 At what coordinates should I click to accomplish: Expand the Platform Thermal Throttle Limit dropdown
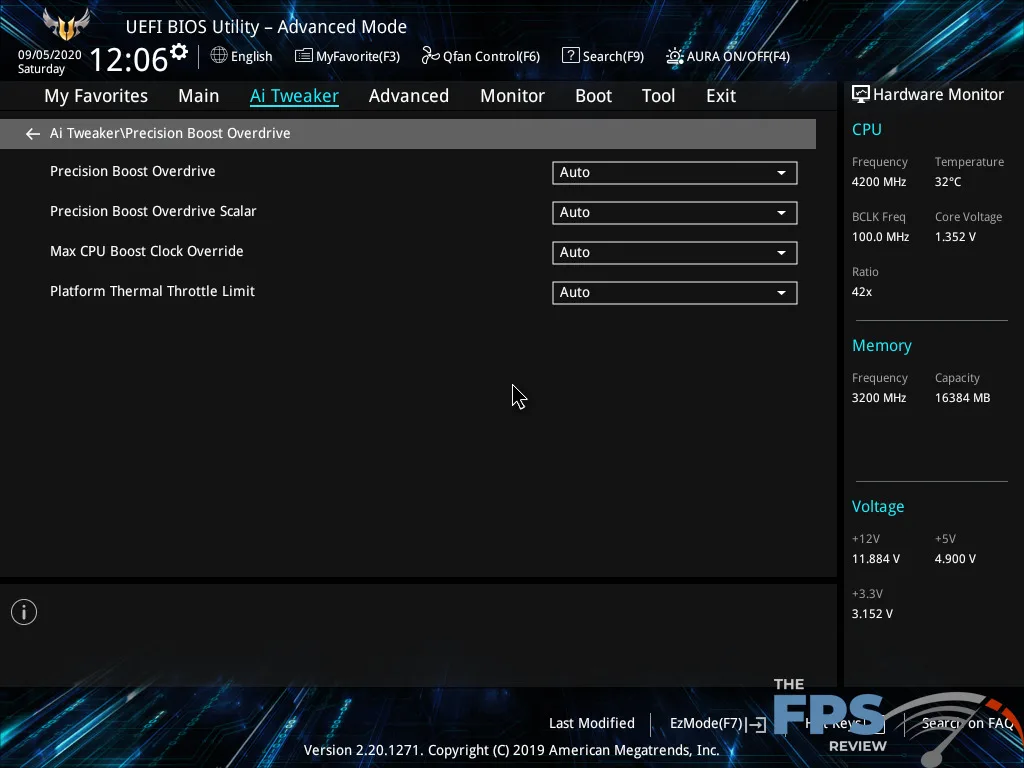click(675, 293)
